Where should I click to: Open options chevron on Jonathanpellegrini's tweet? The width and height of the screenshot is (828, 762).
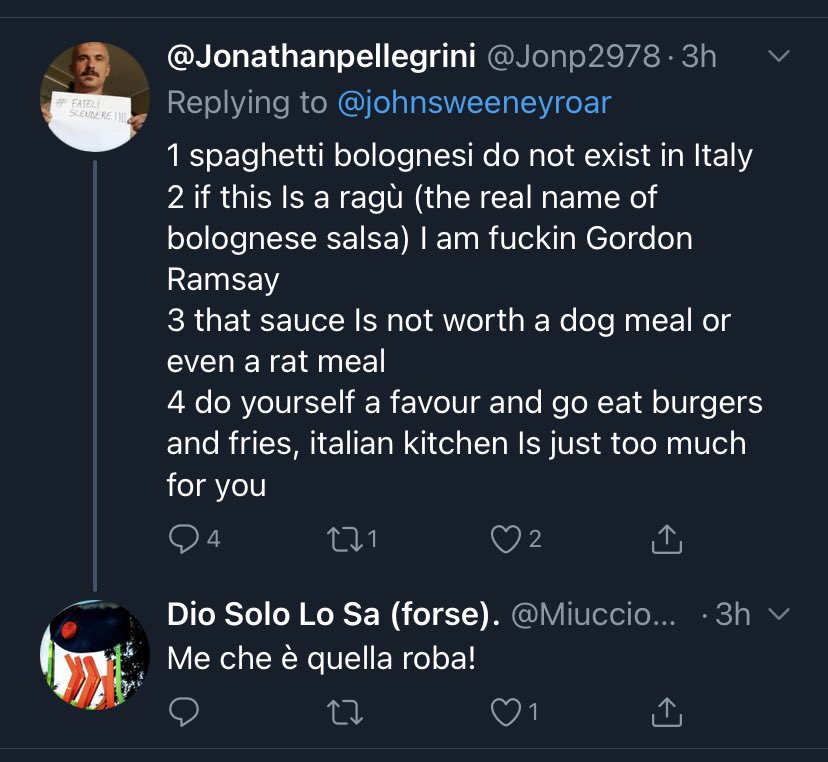pos(777,58)
